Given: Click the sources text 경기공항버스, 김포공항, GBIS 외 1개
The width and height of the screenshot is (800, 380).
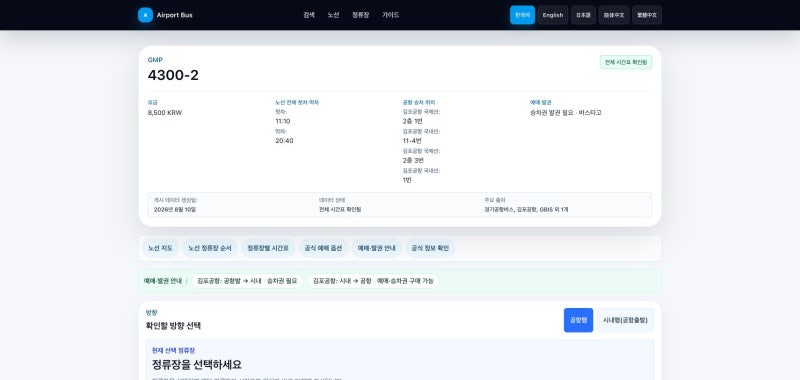Looking at the screenshot, I should click(x=526, y=210).
